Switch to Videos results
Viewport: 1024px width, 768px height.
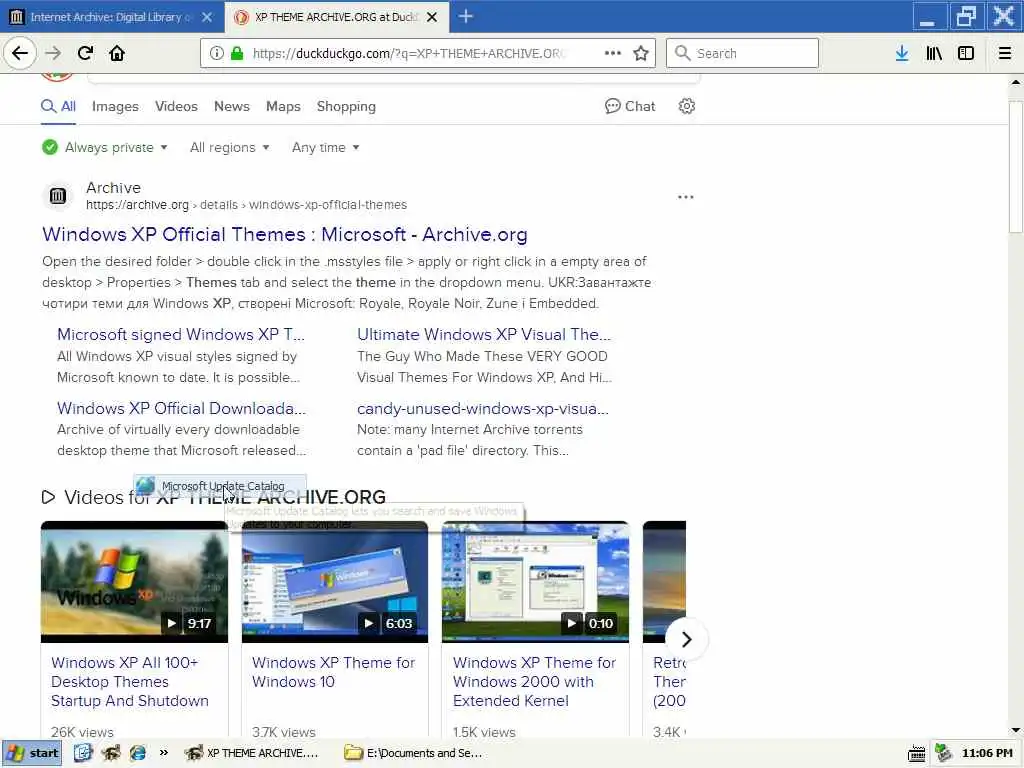pyautogui.click(x=176, y=106)
